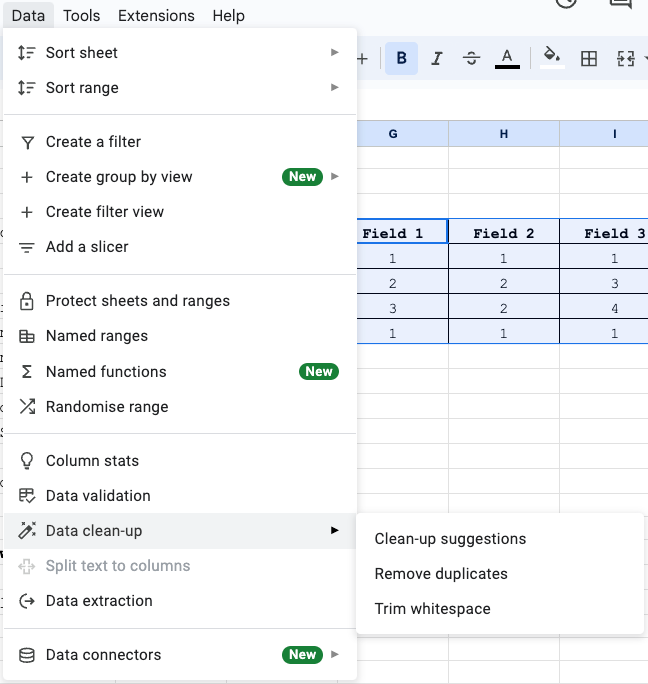
Task: Click the slicer icon
Action: (x=27, y=247)
